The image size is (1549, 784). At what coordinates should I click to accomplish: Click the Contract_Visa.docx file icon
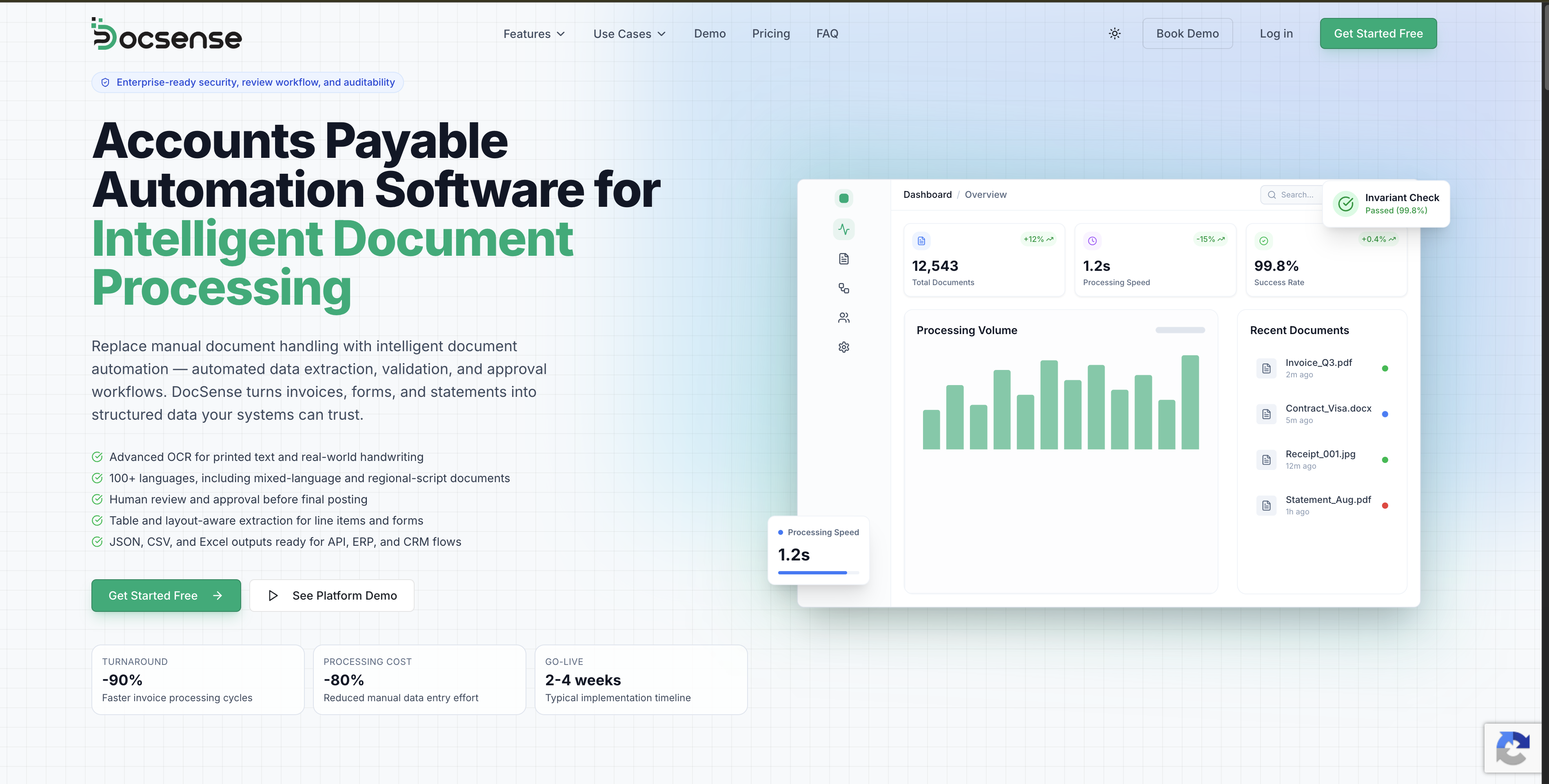pyautogui.click(x=1266, y=414)
